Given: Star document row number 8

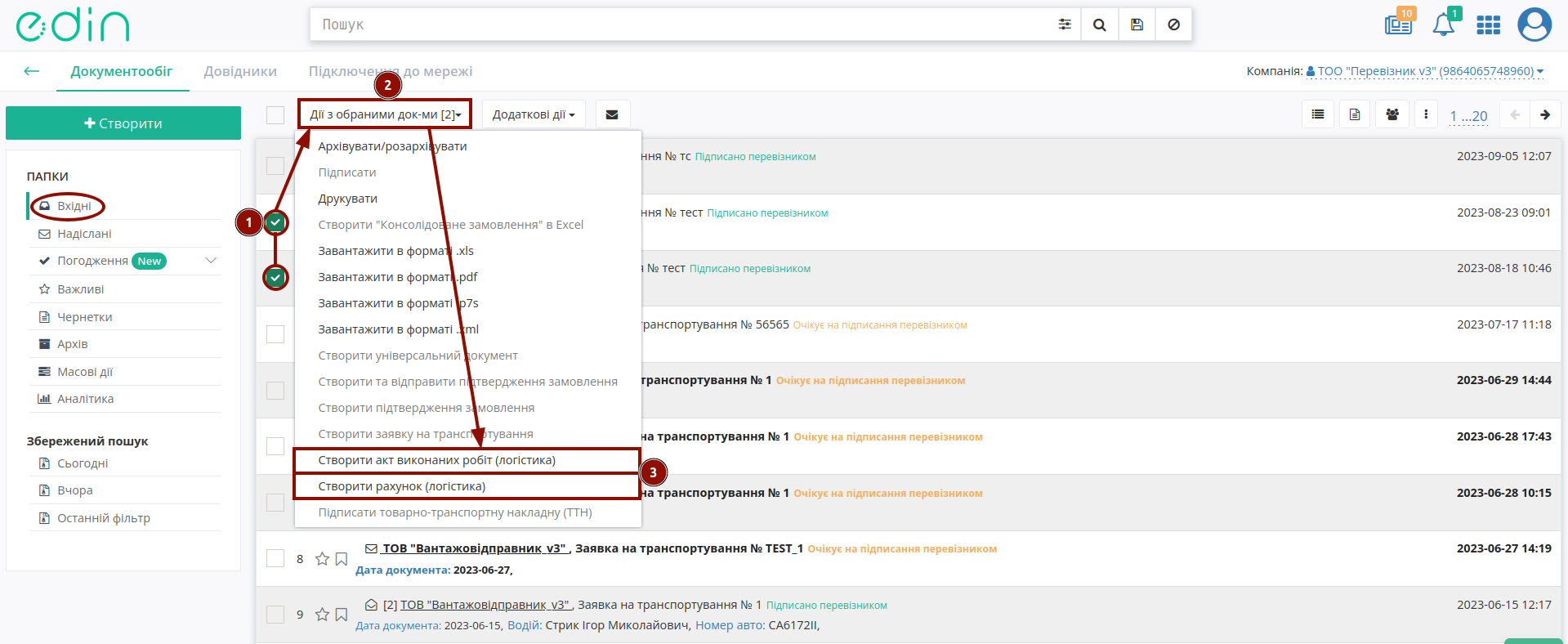Looking at the screenshot, I should click(x=322, y=559).
